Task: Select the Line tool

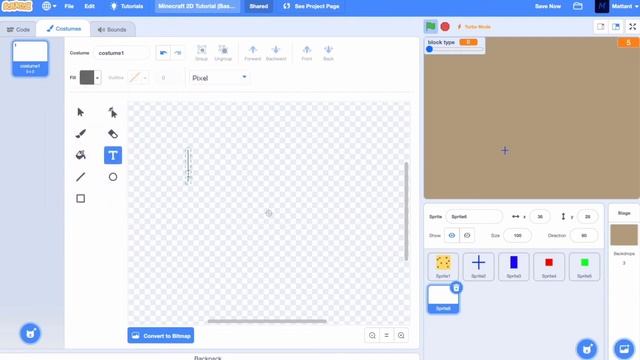Action: tap(80, 177)
